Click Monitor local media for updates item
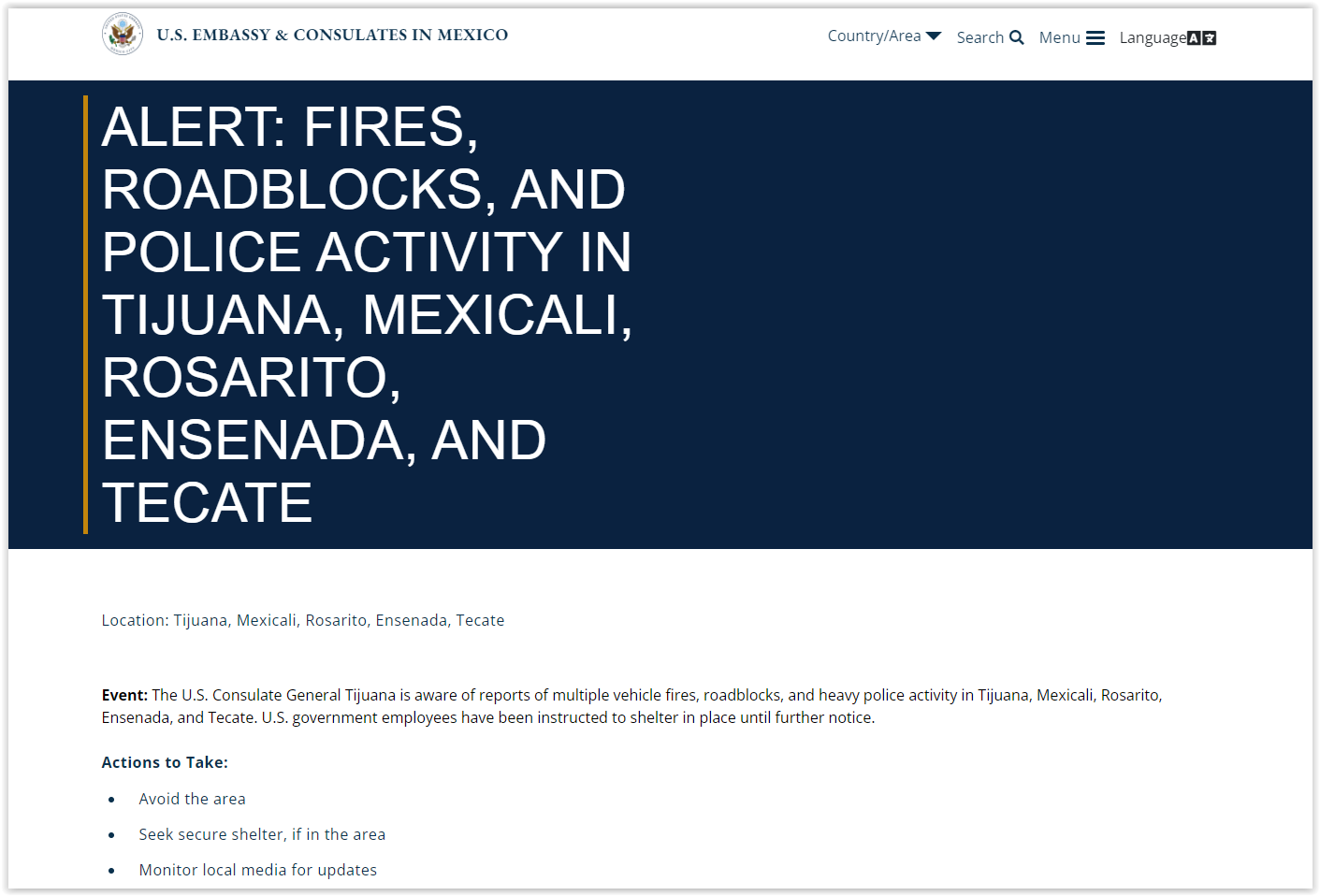This screenshot has width=1320, height=896. pyautogui.click(x=257, y=870)
